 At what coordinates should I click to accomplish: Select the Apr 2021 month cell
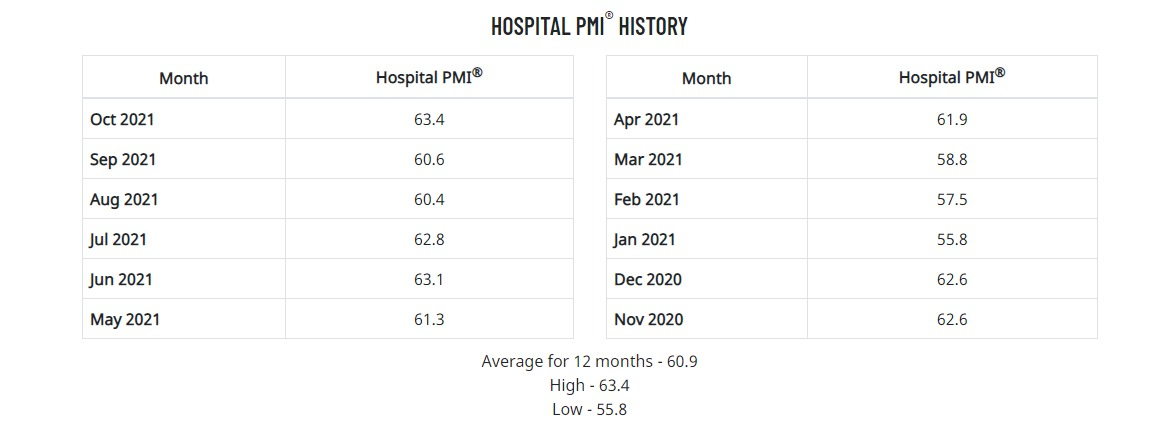646,119
